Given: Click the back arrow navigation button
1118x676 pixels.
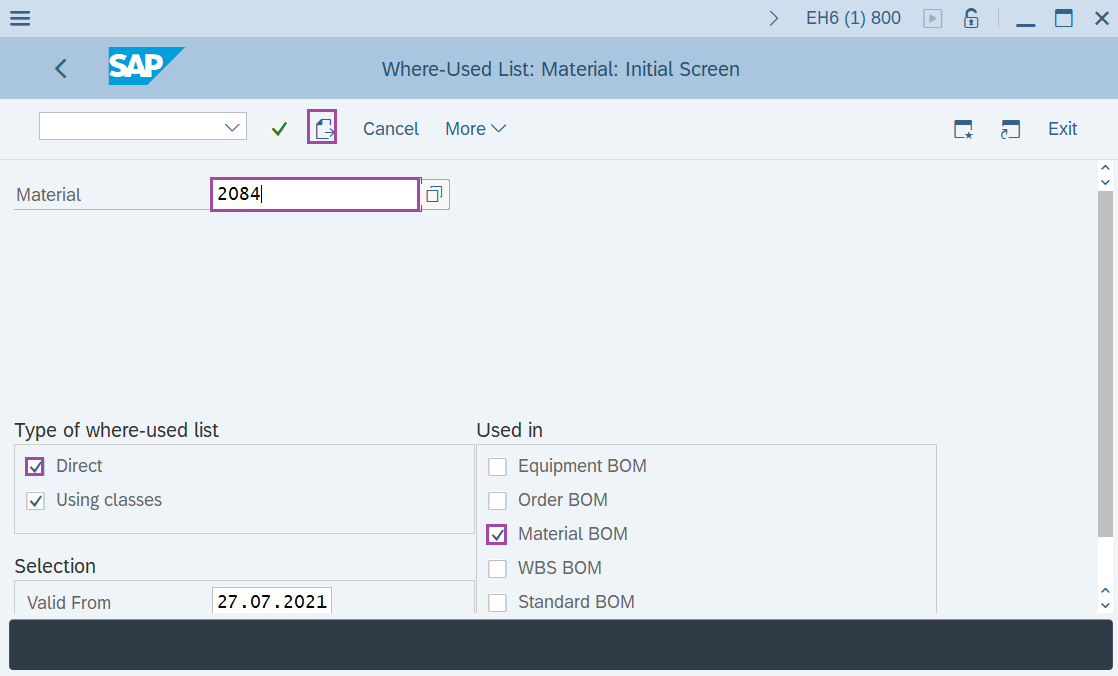Looking at the screenshot, I should click(x=60, y=68).
